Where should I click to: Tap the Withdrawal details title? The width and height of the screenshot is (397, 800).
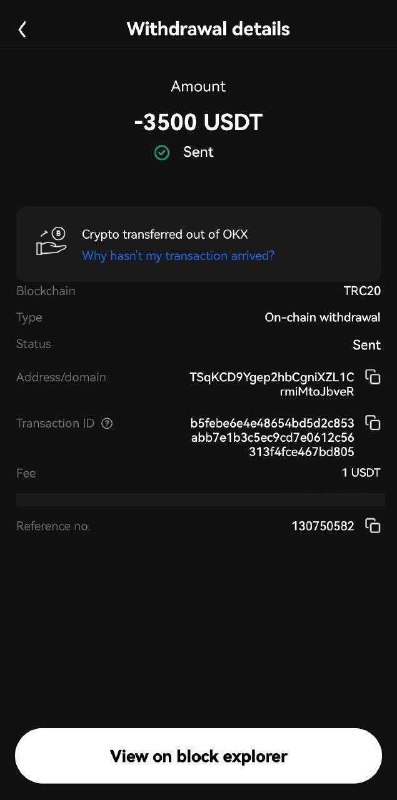point(208,29)
